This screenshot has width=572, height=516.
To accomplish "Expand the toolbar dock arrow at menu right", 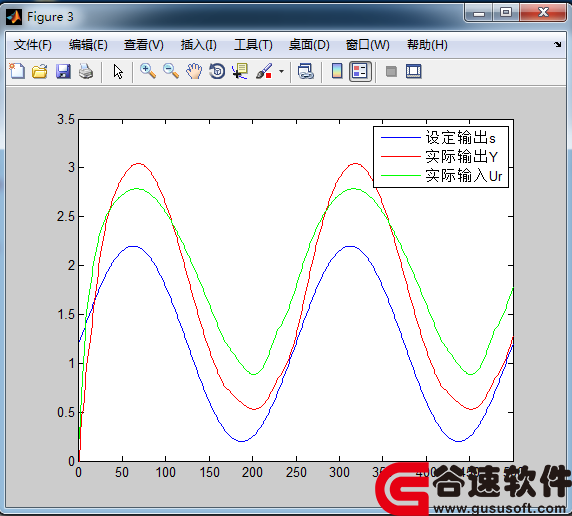I will (557, 45).
